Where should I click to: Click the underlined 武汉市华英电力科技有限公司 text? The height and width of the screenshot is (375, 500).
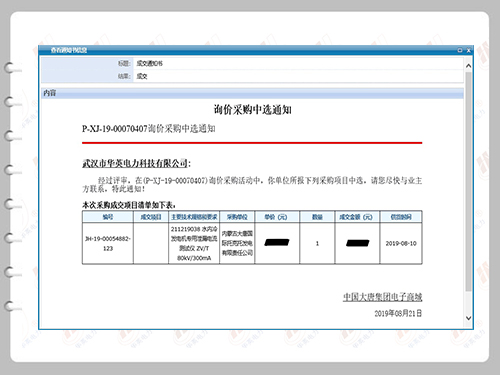[135, 163]
